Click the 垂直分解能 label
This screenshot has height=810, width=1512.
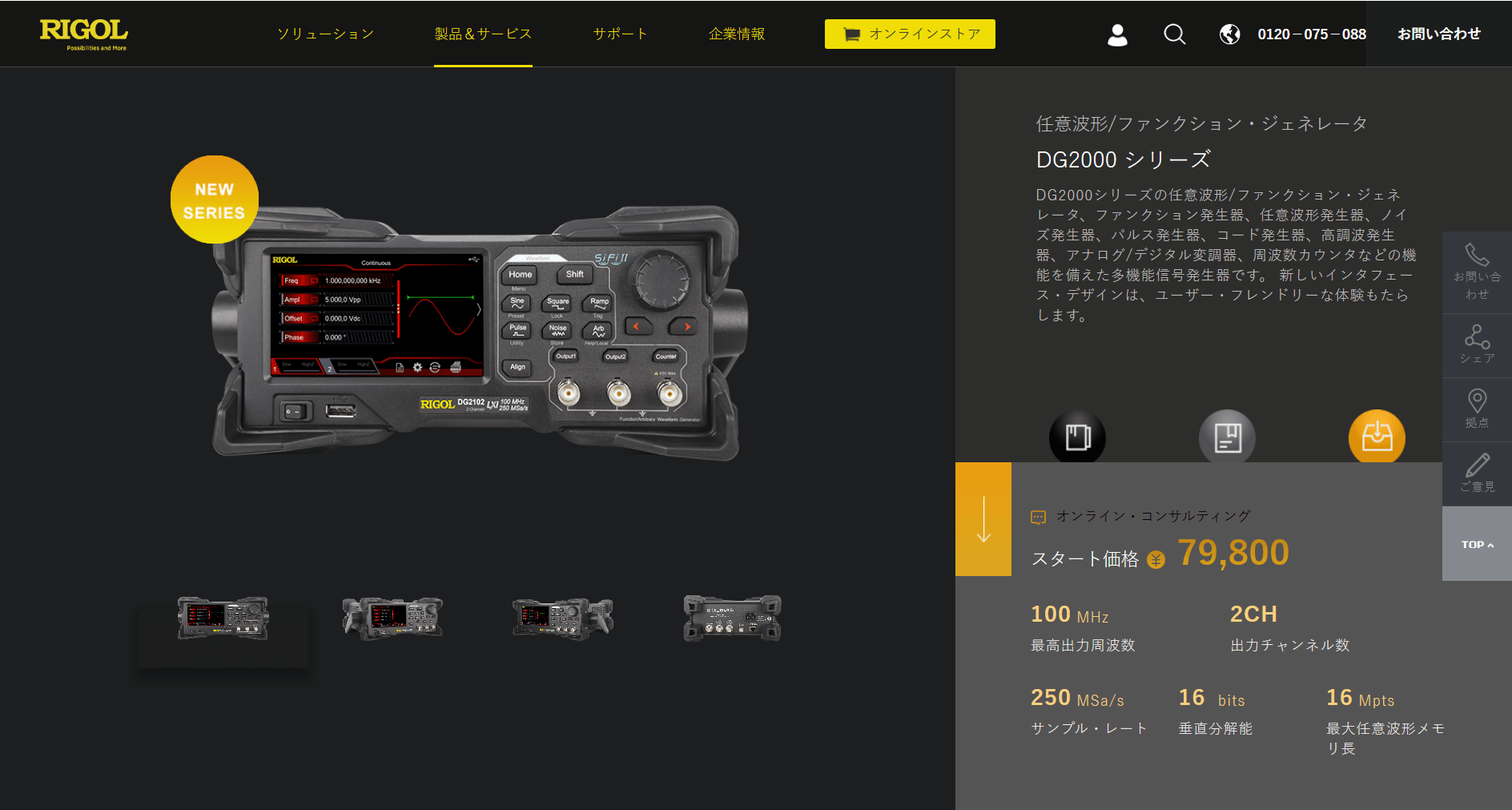tap(1215, 728)
